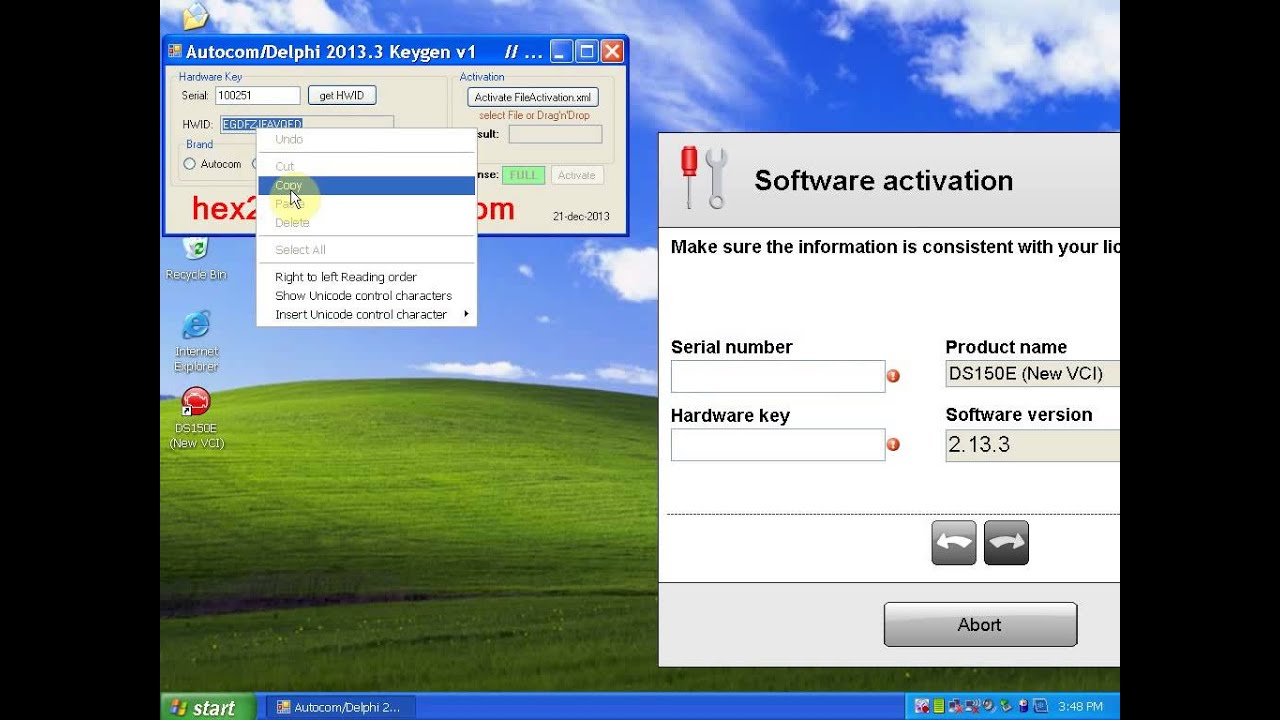
Task: Choose Select All in the context menu
Action: tap(366, 250)
